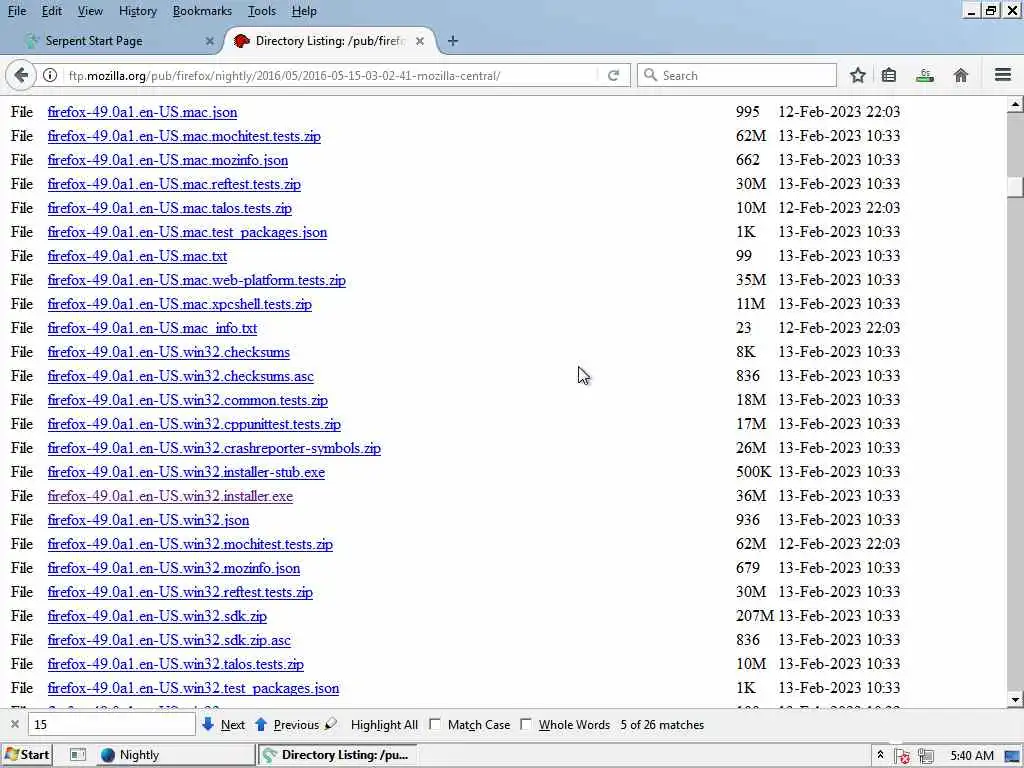Open firefox-49.0a1.en-US.mac.txt link
Viewport: 1024px width, 768px height.
(137, 256)
